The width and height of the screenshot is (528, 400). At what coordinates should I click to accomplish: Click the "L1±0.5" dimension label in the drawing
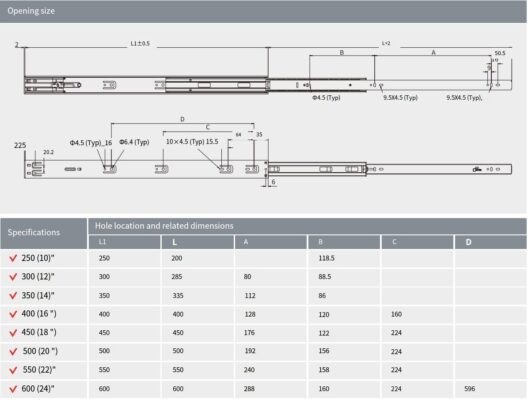coord(140,44)
